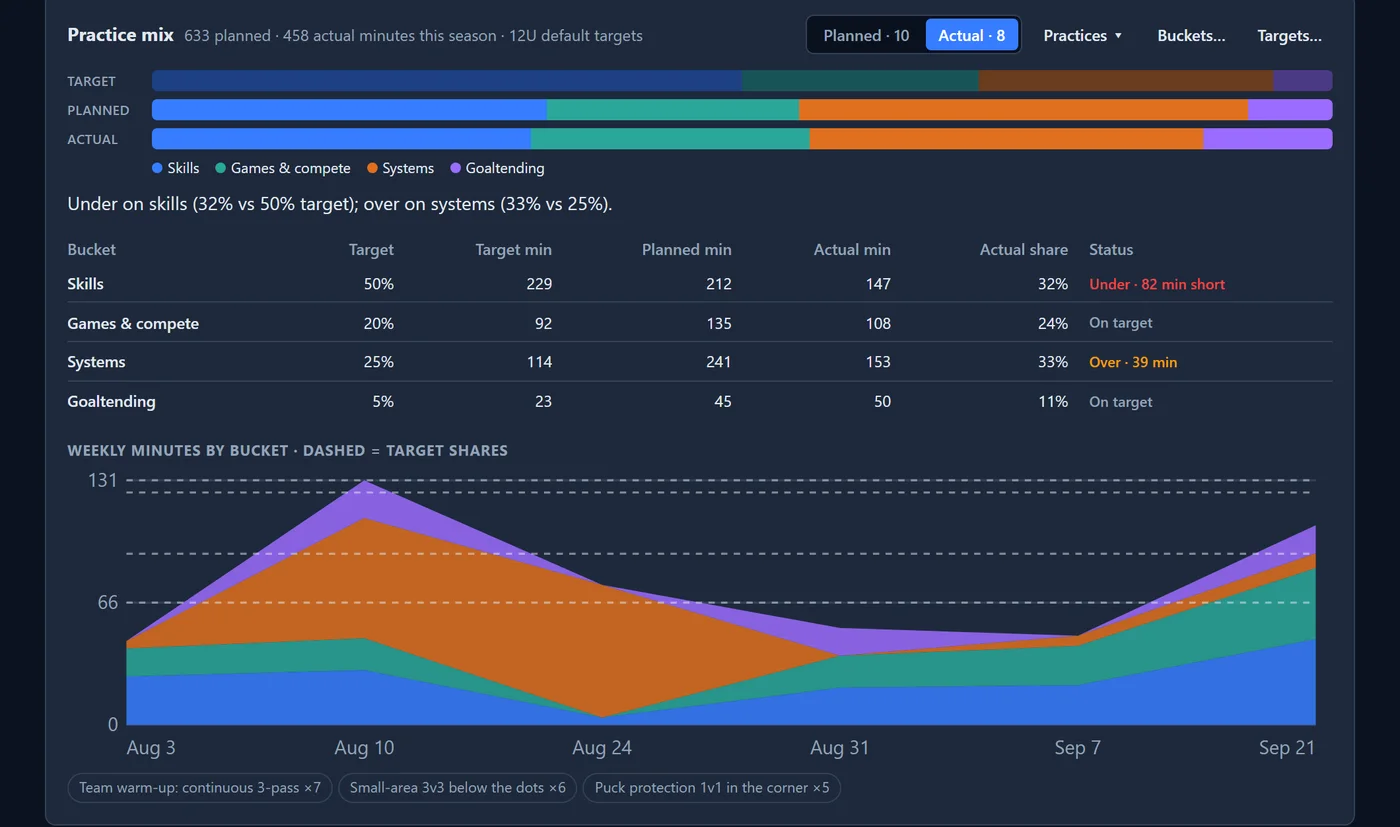The image size is (1400, 827).
Task: Open the Targets… dialog
Action: [x=1289, y=35]
